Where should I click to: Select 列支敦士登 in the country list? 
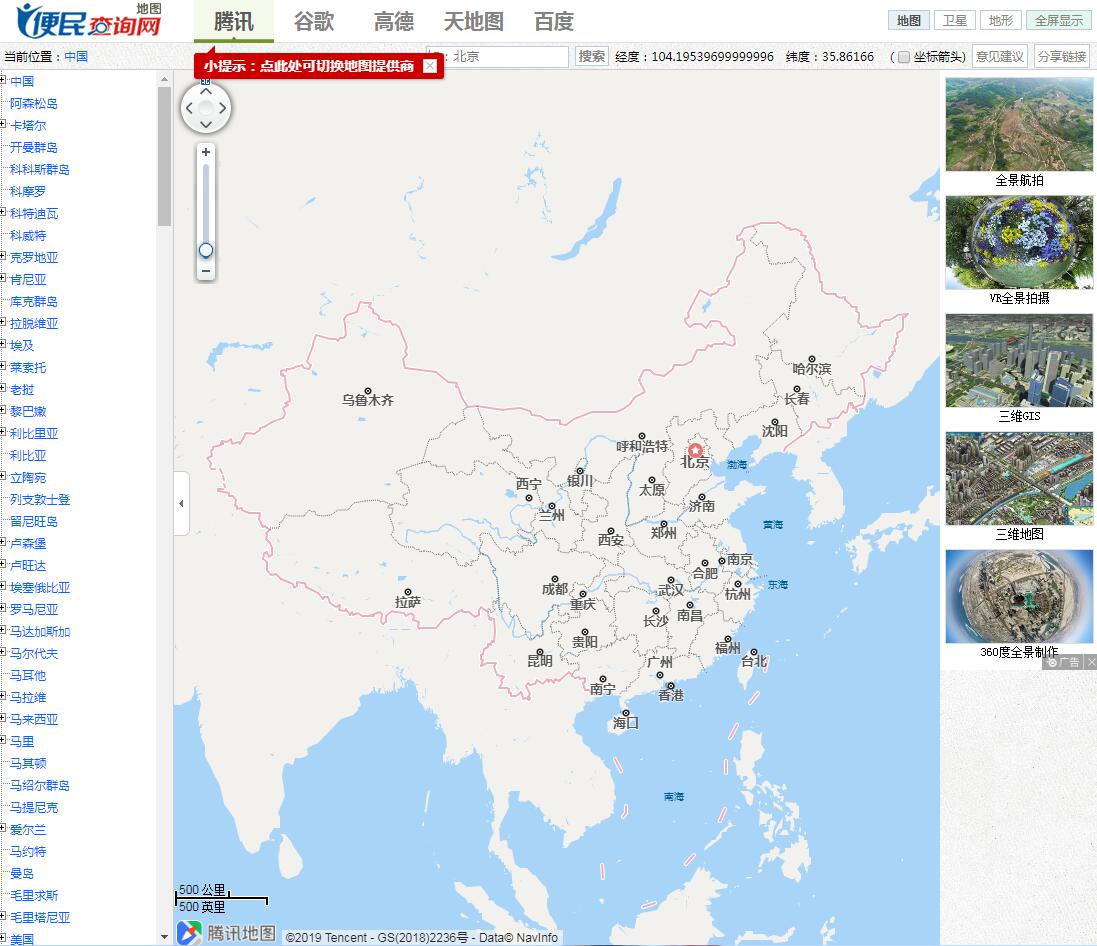(40, 500)
